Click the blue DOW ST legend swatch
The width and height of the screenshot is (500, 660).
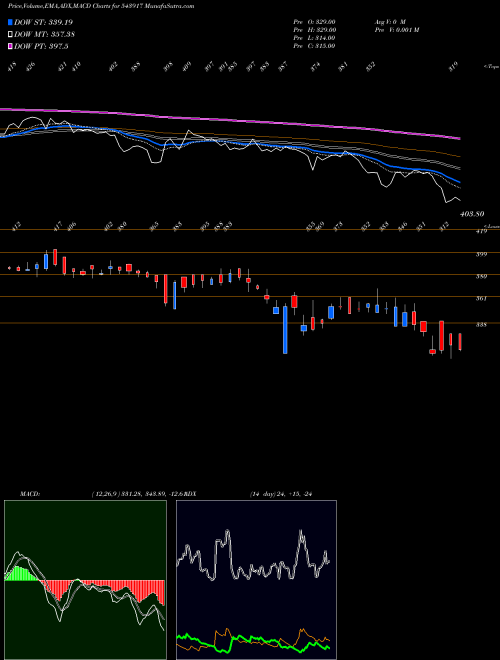10,22
